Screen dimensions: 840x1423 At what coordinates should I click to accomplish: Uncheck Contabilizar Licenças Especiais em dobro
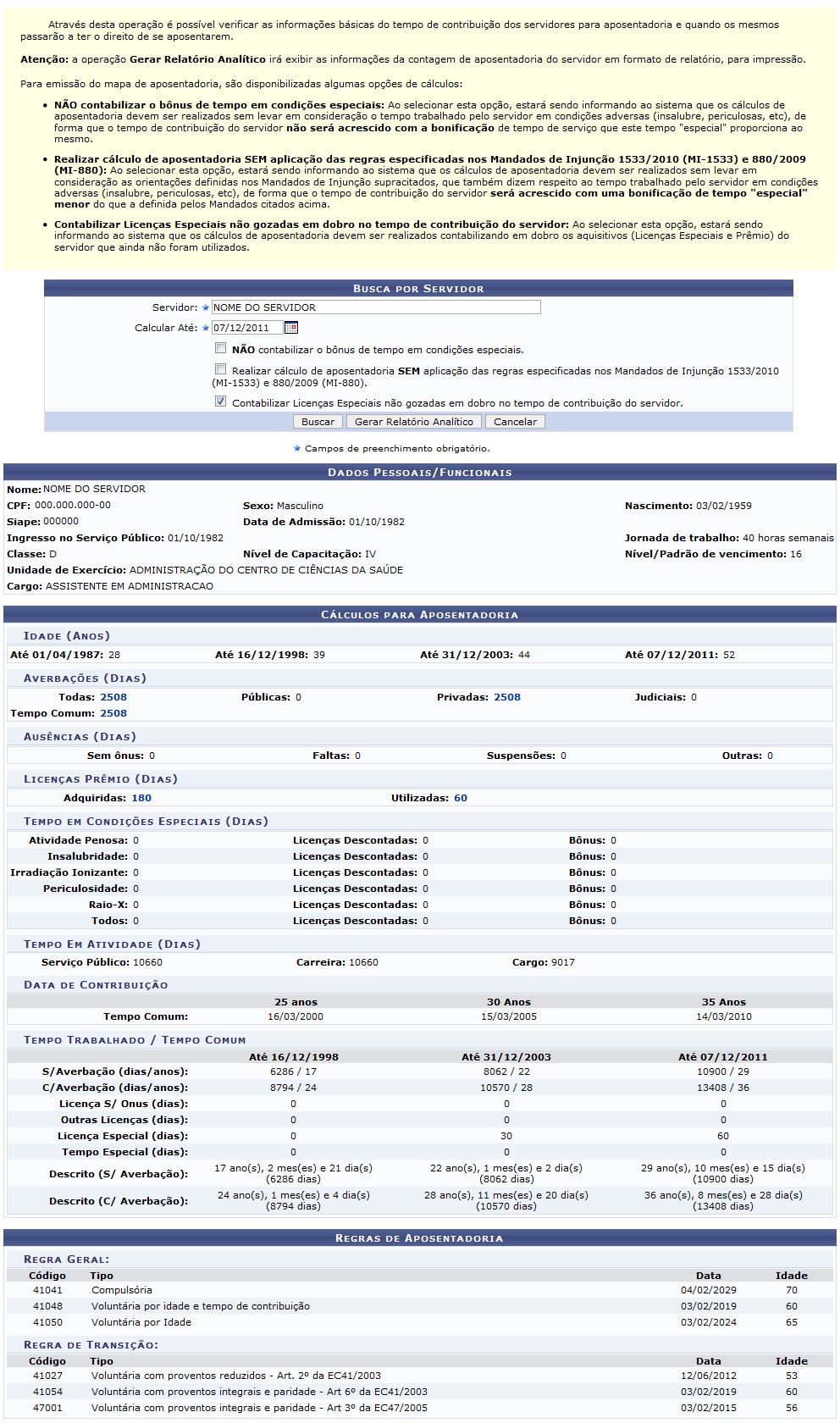click(x=221, y=401)
